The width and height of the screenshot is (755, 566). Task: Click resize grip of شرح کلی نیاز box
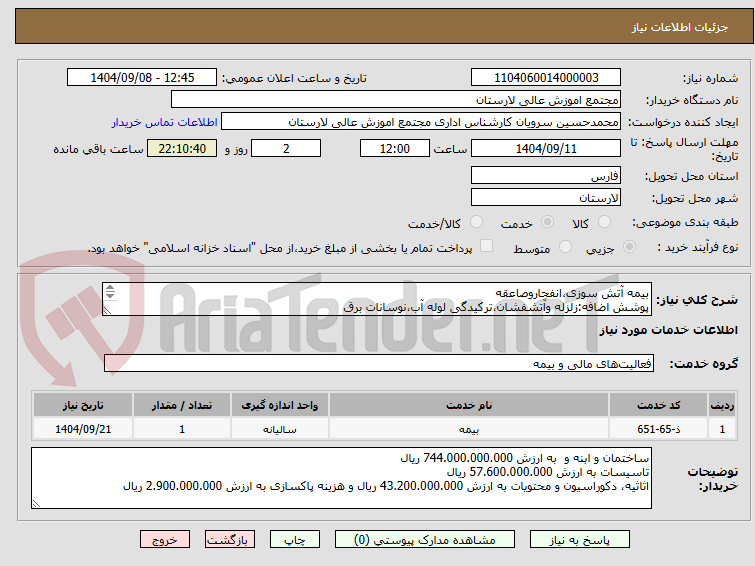pos(107,311)
